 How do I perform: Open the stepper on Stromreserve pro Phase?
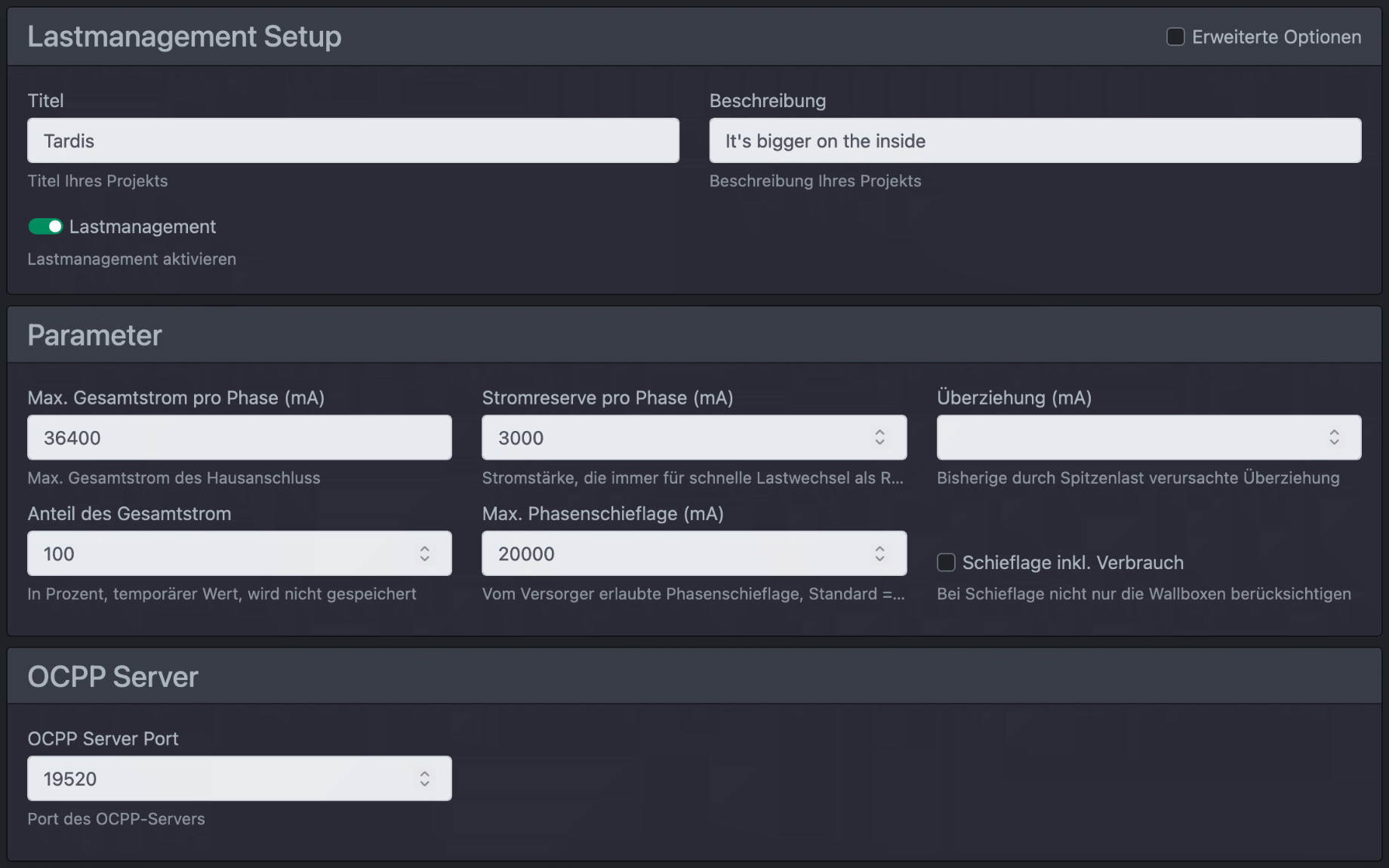click(x=879, y=437)
